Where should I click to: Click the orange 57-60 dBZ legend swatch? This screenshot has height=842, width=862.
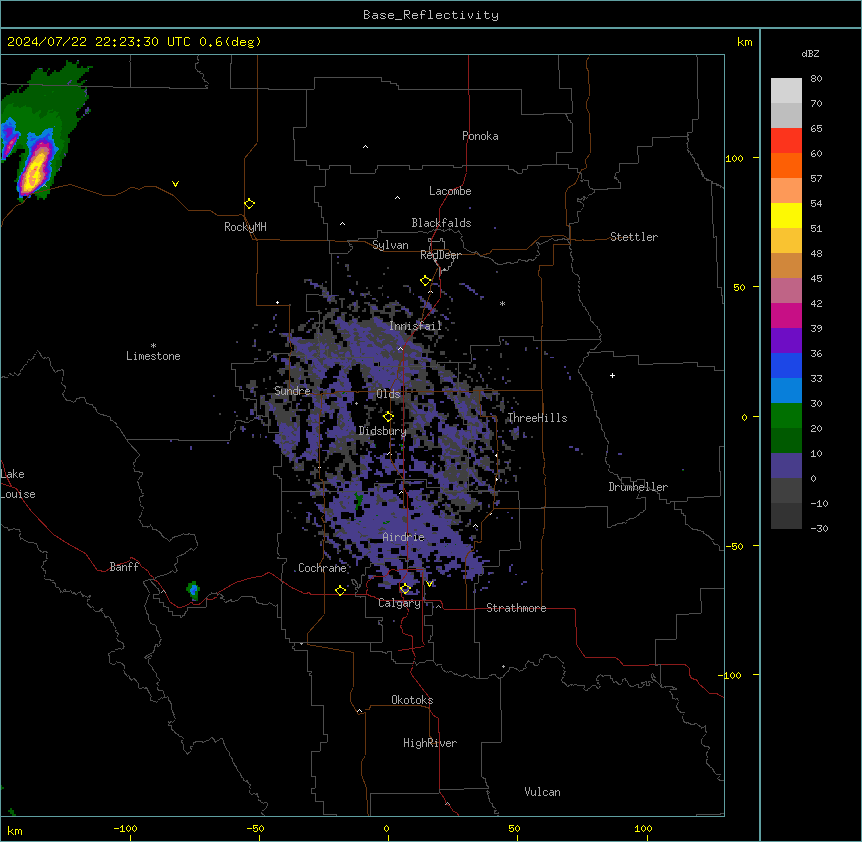pos(786,165)
